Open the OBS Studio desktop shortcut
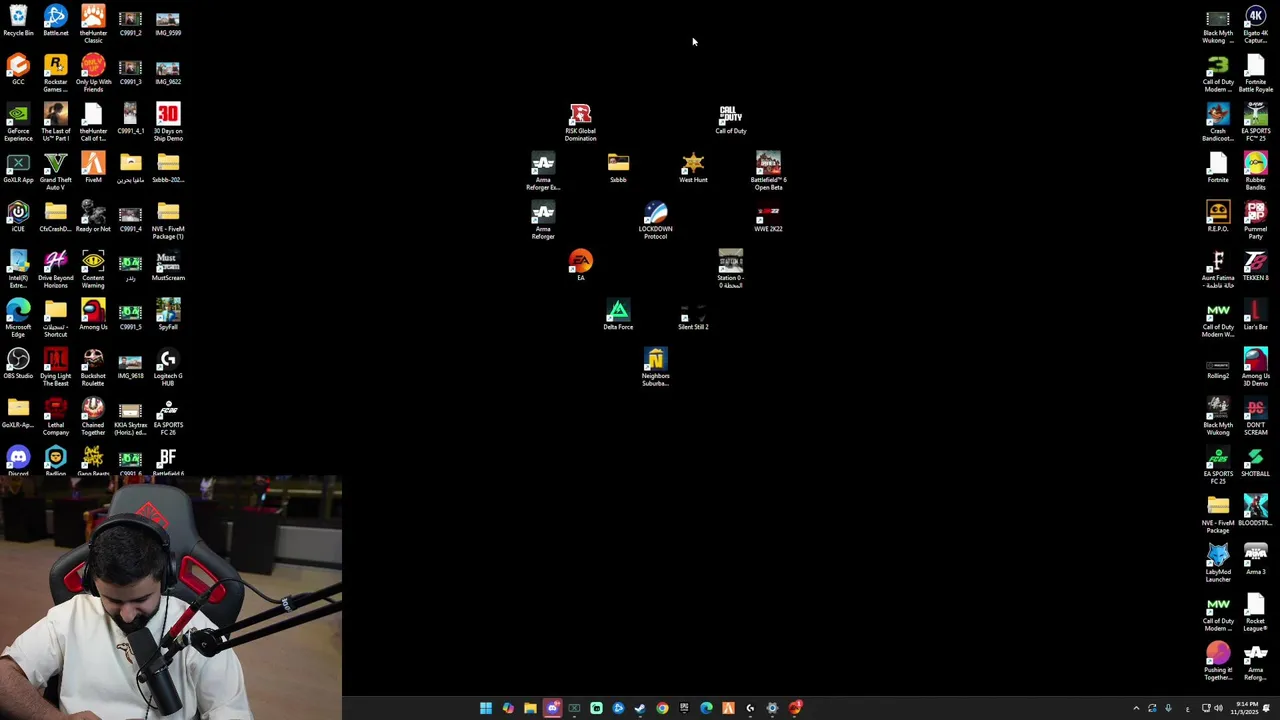The height and width of the screenshot is (720, 1280). click(x=18, y=364)
